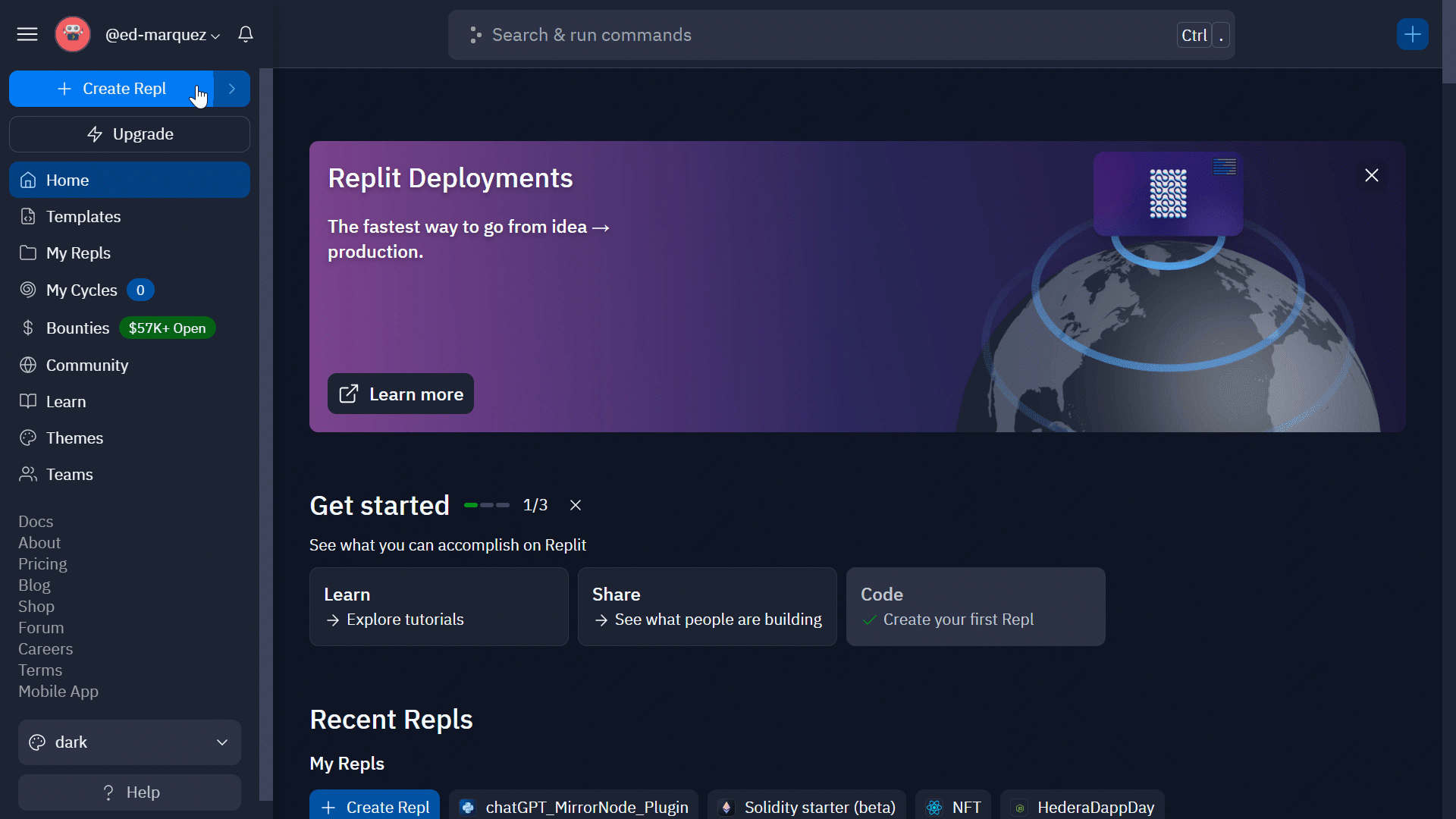Dismiss the Replit Deployments banner
The image size is (1456, 819).
point(1371,175)
